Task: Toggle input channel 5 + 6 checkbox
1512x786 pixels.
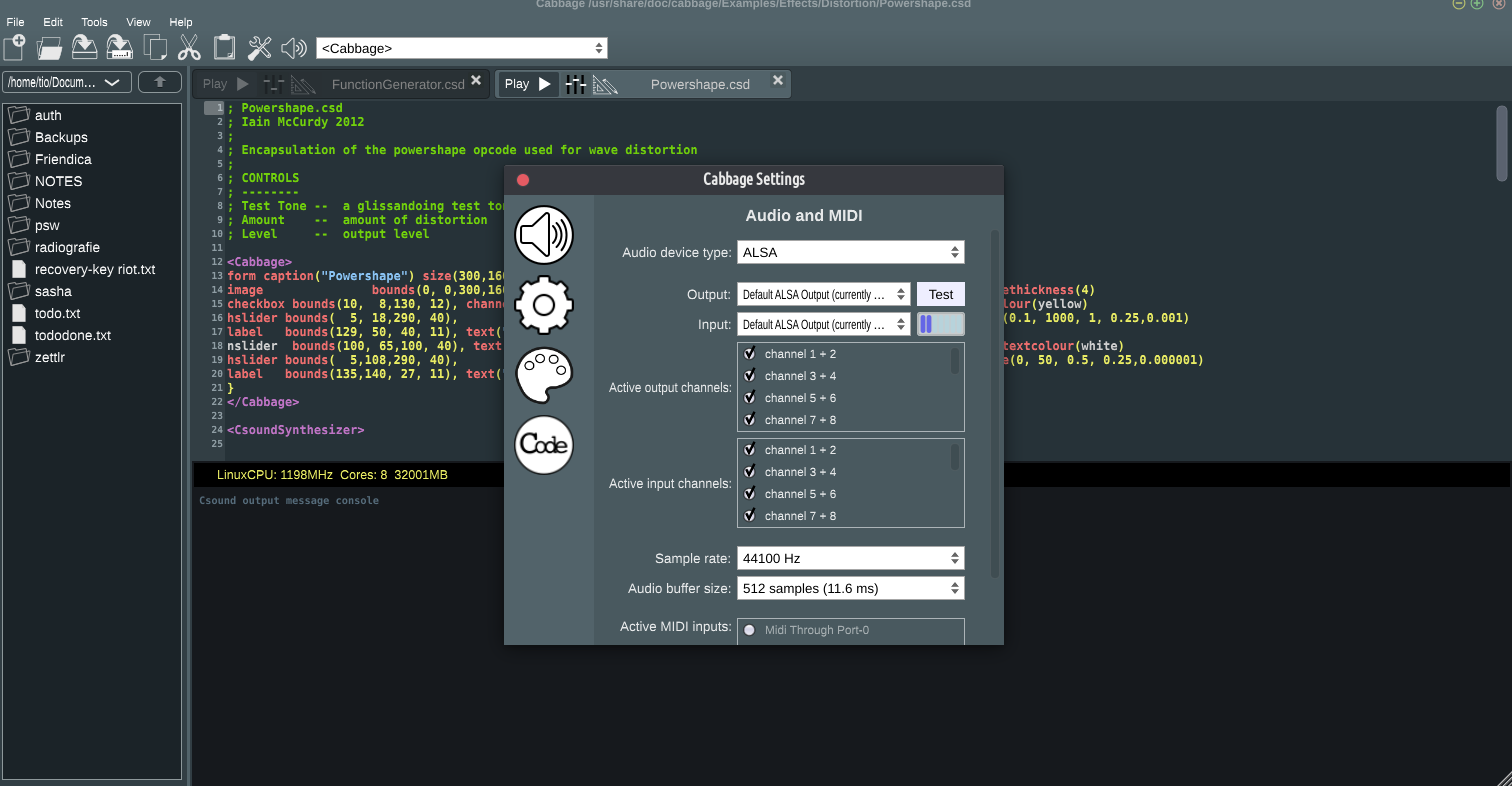Action: pyautogui.click(x=749, y=494)
